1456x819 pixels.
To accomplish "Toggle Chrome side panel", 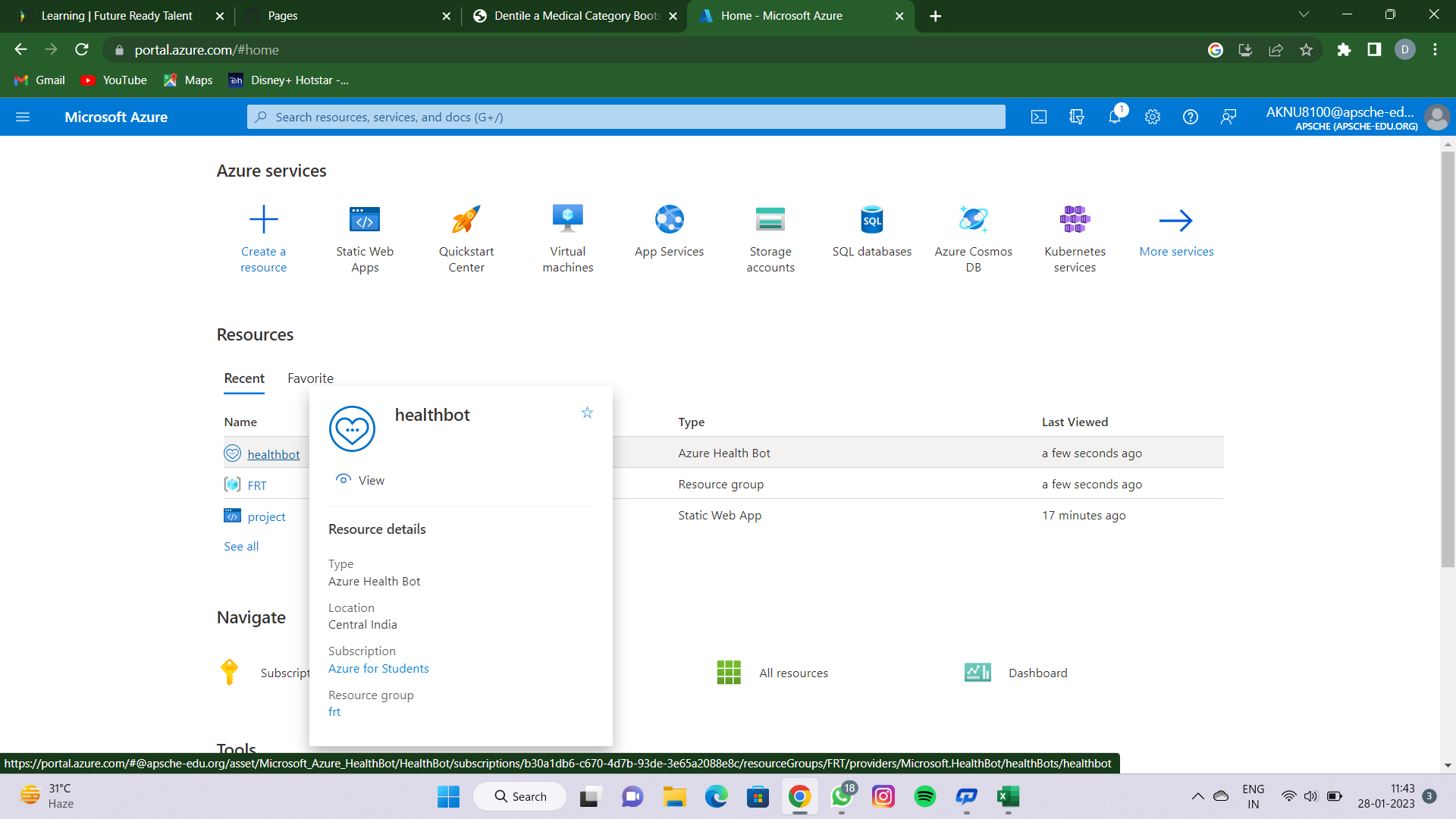I will 1374,50.
